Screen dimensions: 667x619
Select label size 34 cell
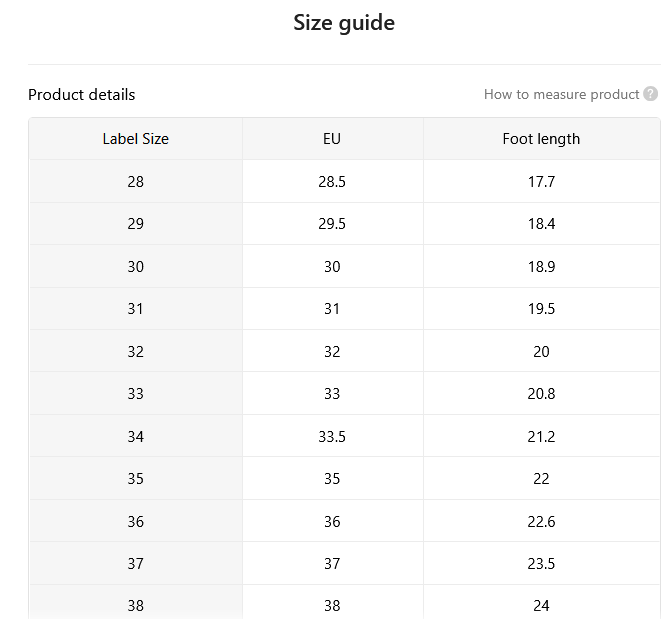(136, 436)
